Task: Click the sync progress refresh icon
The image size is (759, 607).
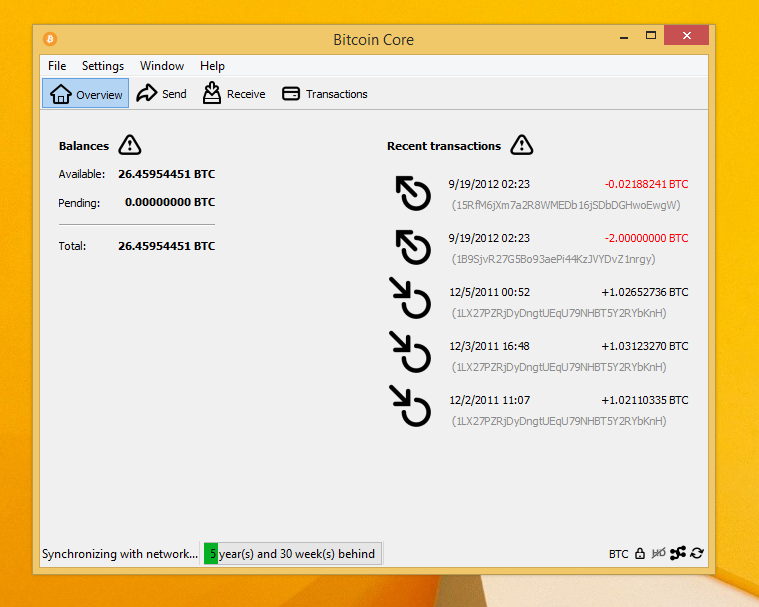Action: (697, 553)
